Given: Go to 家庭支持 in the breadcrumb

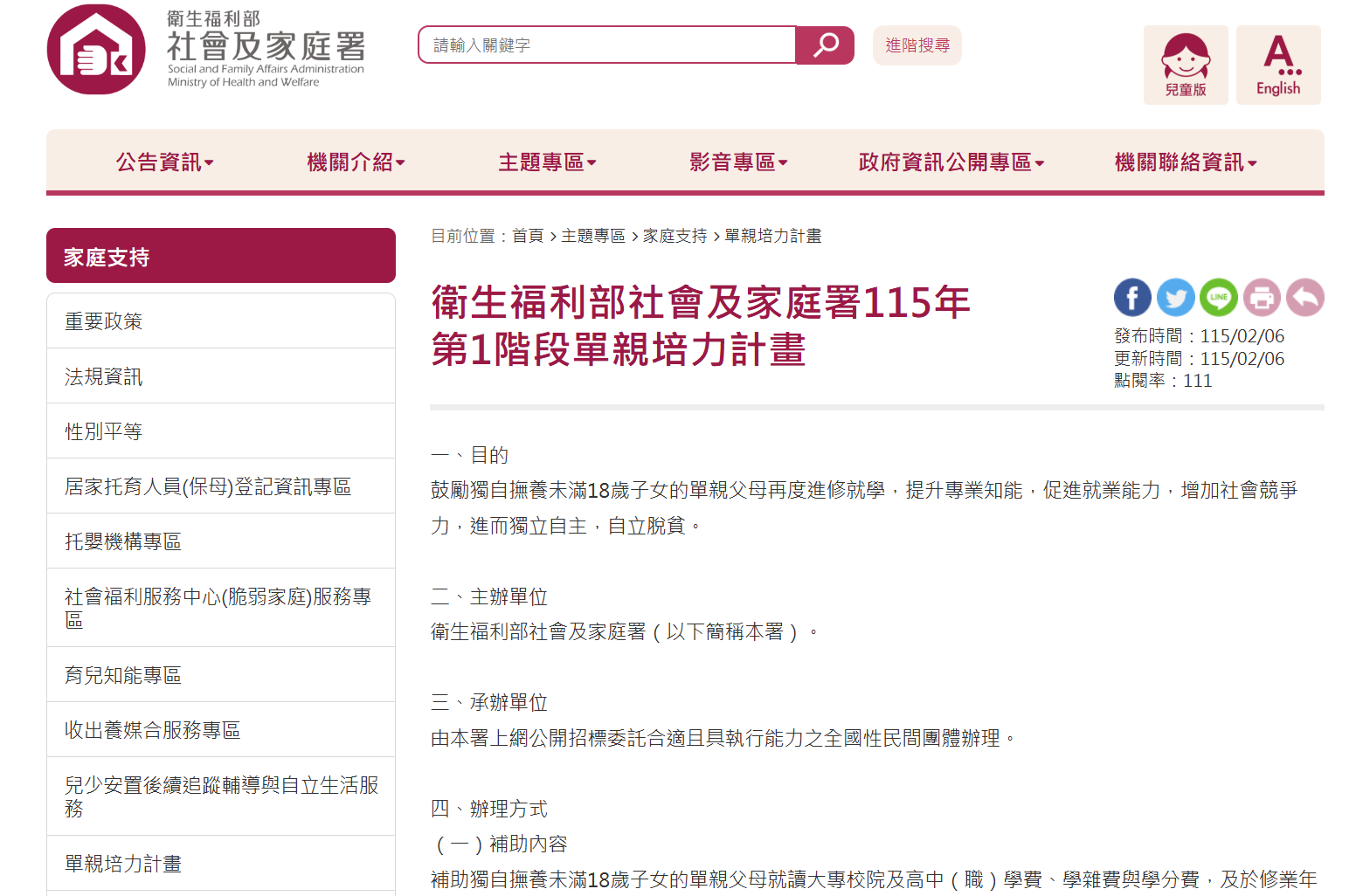Looking at the screenshot, I should [x=675, y=236].
